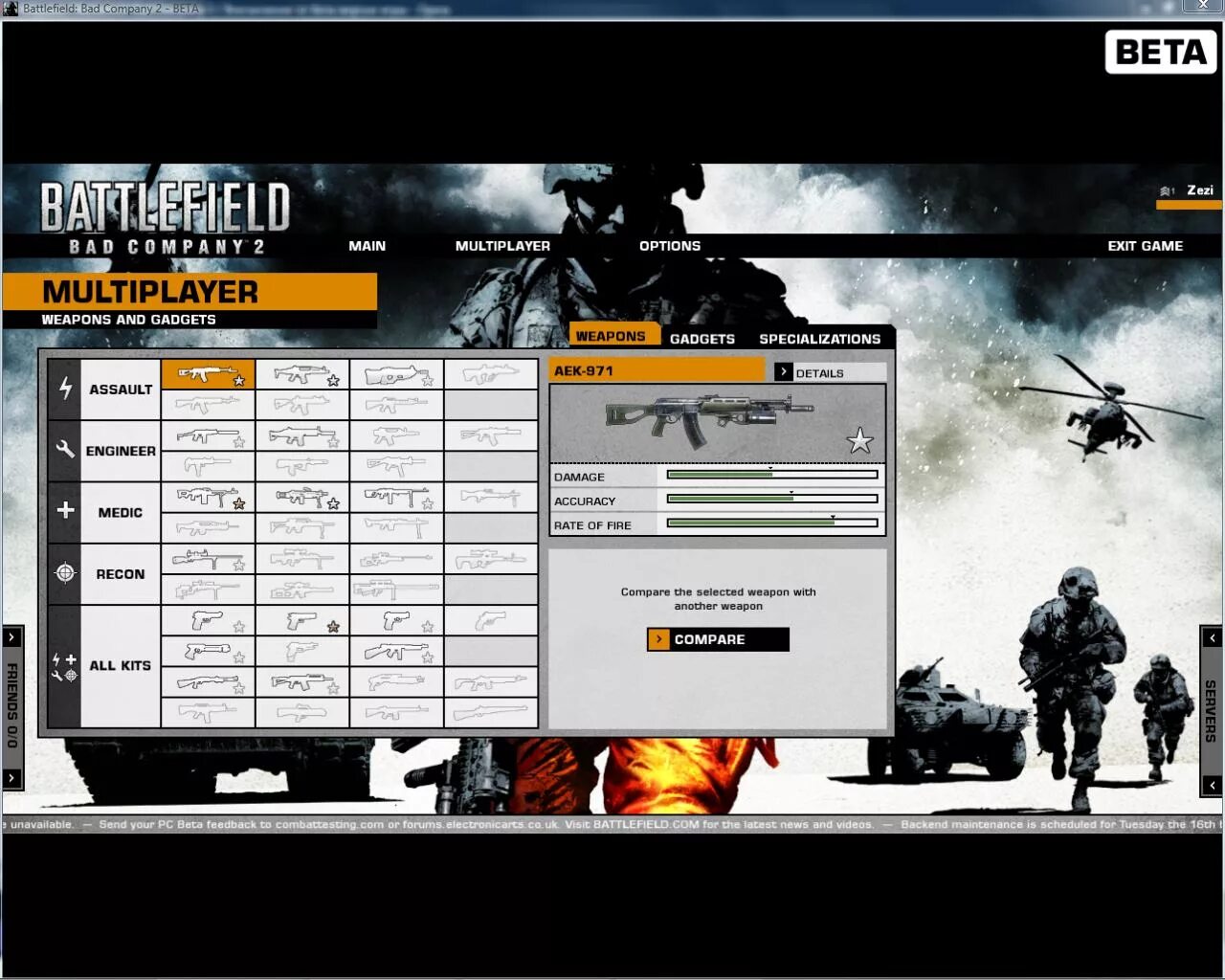The height and width of the screenshot is (980, 1225).
Task: Switch to the SPECIALIZATIONS tab
Action: (x=820, y=339)
